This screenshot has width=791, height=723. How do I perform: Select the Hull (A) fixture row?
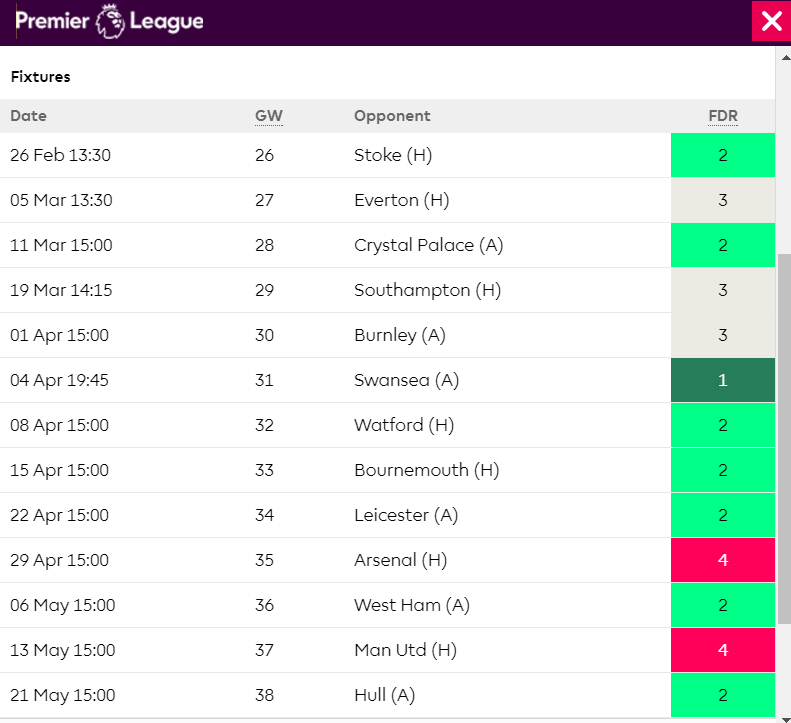tap(384, 695)
